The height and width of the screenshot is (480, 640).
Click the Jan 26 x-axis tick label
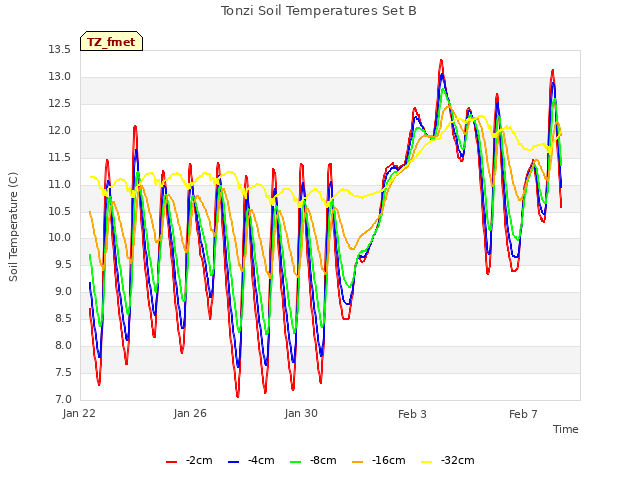click(x=190, y=413)
